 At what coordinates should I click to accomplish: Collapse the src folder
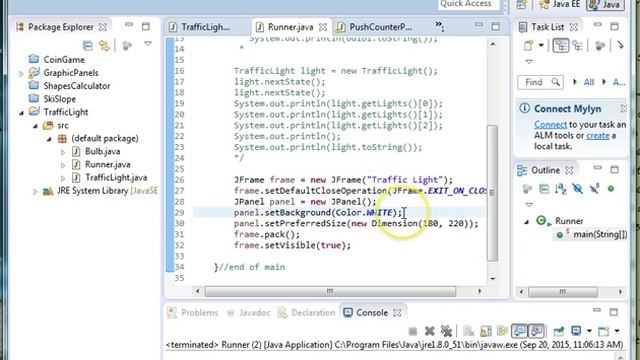tap(36, 126)
